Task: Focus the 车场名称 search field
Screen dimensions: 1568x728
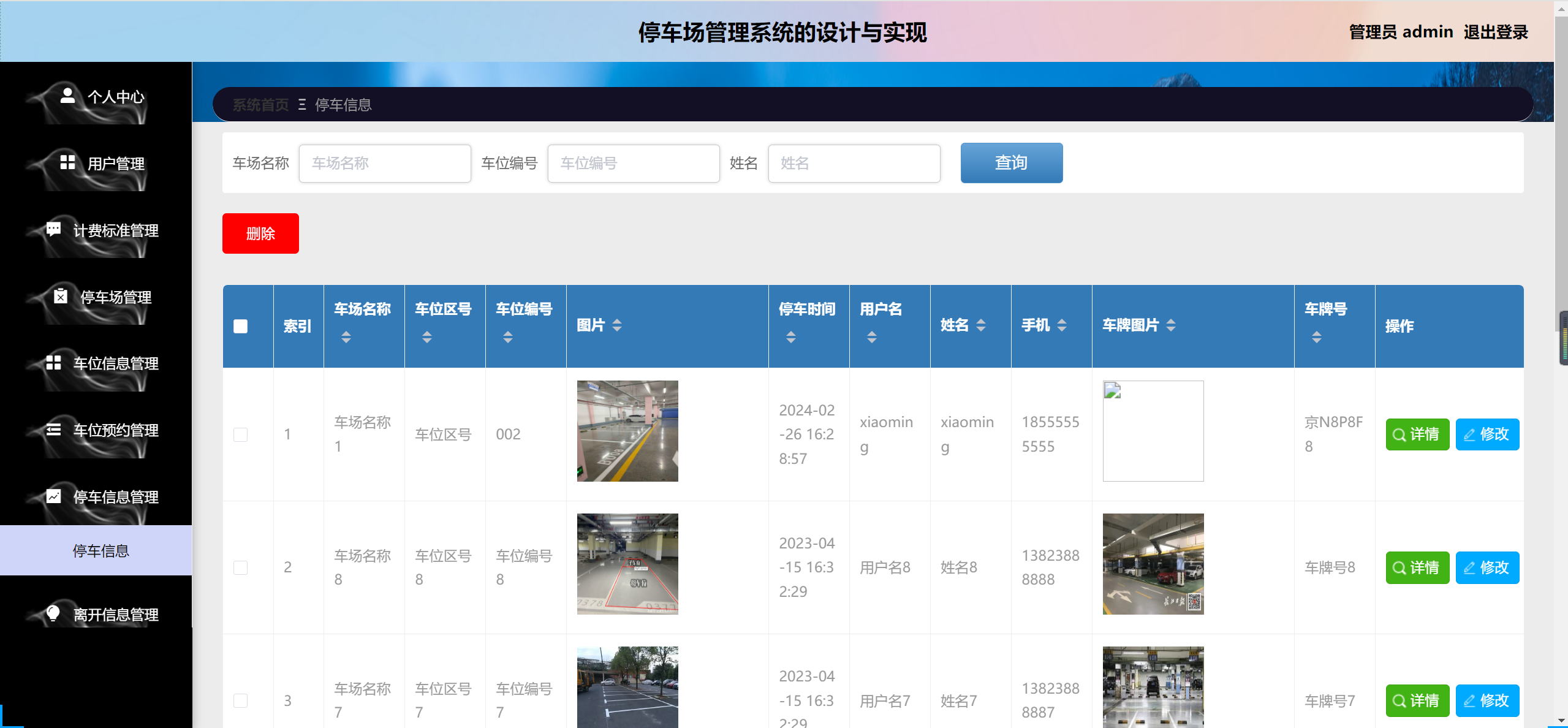Action: 385,163
